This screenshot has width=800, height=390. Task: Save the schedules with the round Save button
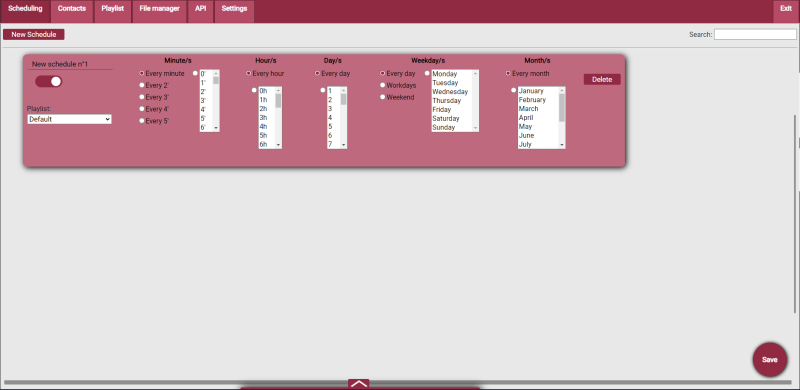770,359
